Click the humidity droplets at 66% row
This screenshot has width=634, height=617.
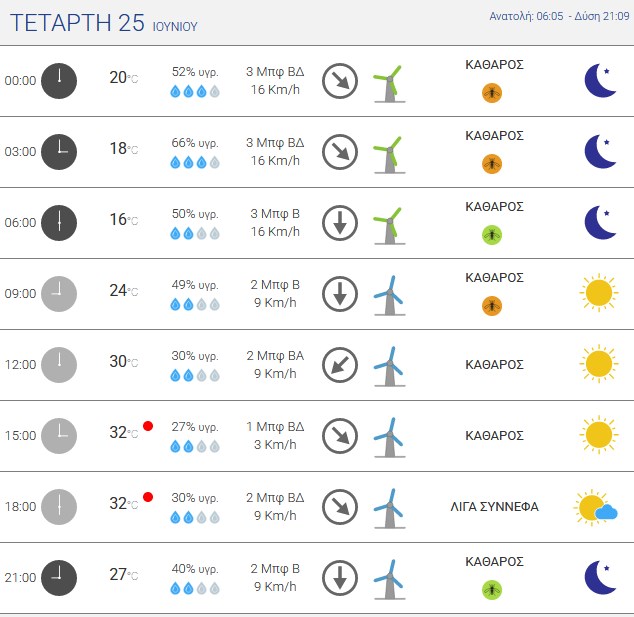pos(195,163)
